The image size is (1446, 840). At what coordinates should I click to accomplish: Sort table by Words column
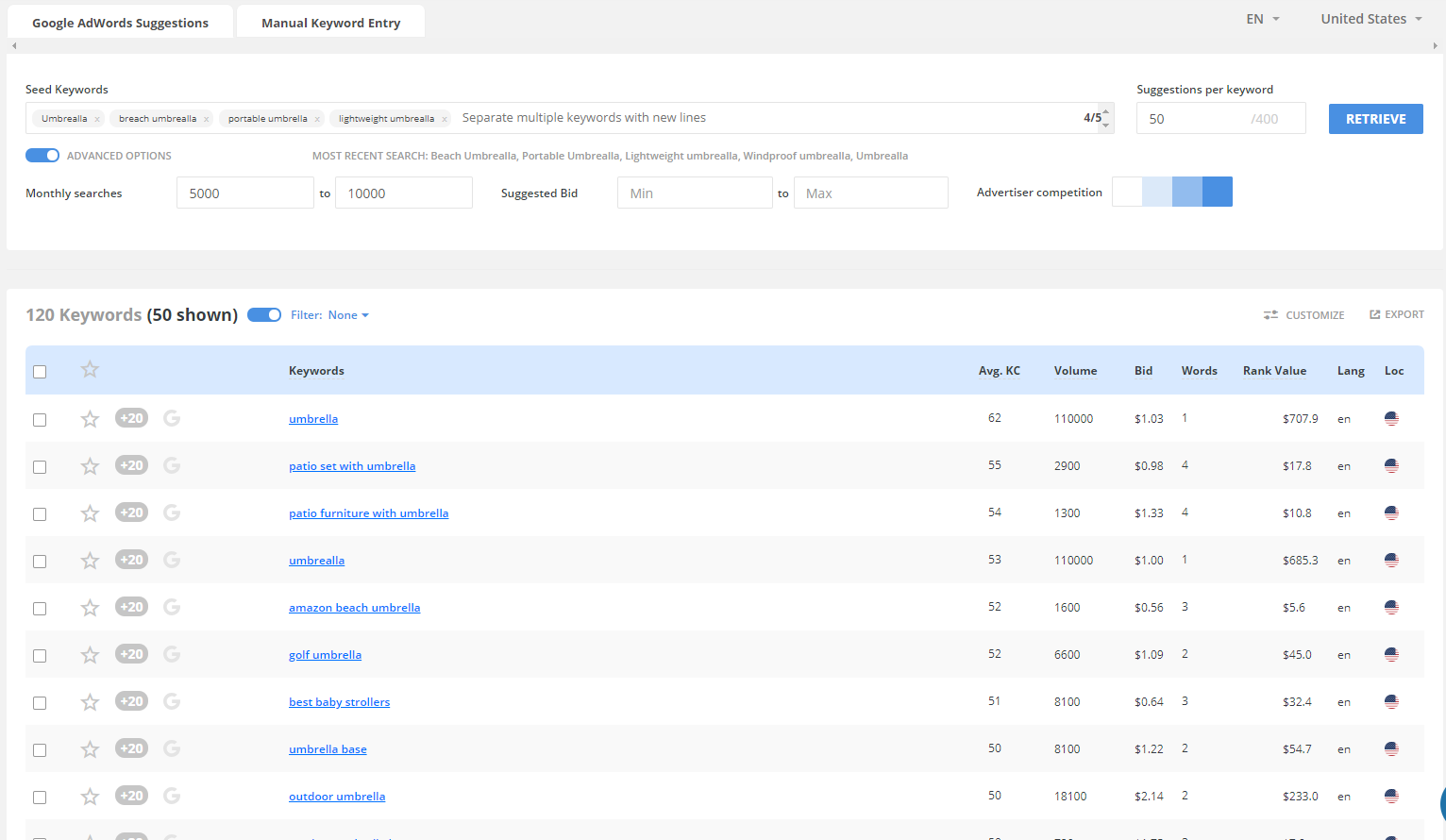pos(1199,371)
